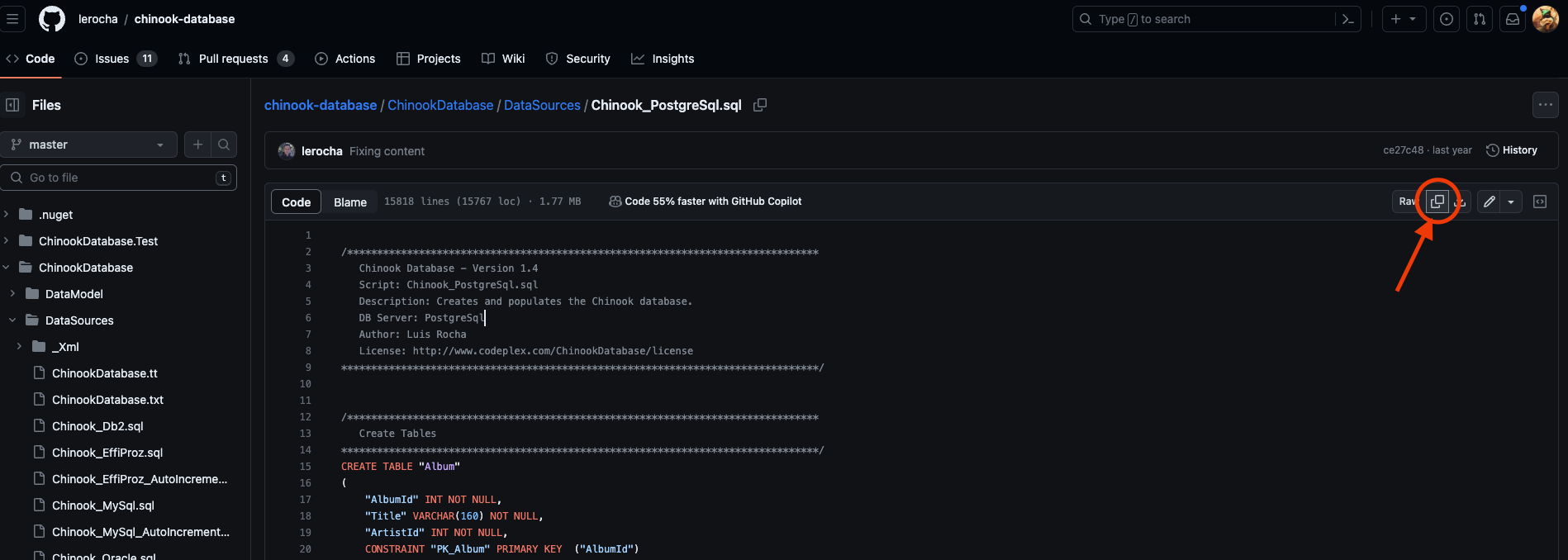Click the History link

[1512, 150]
